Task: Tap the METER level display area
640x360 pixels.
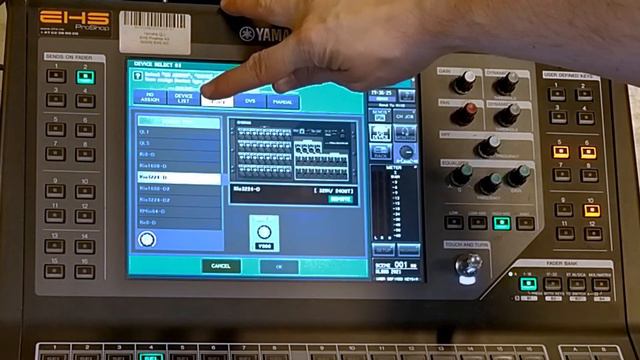Action: coord(395,202)
